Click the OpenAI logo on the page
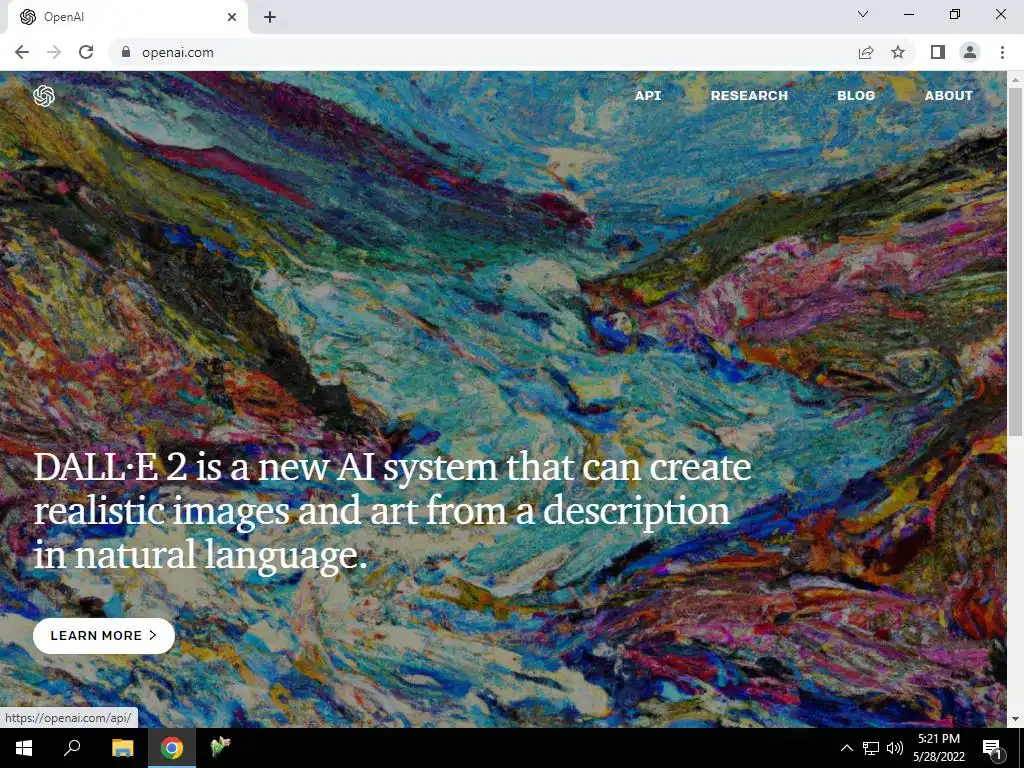 point(44,96)
